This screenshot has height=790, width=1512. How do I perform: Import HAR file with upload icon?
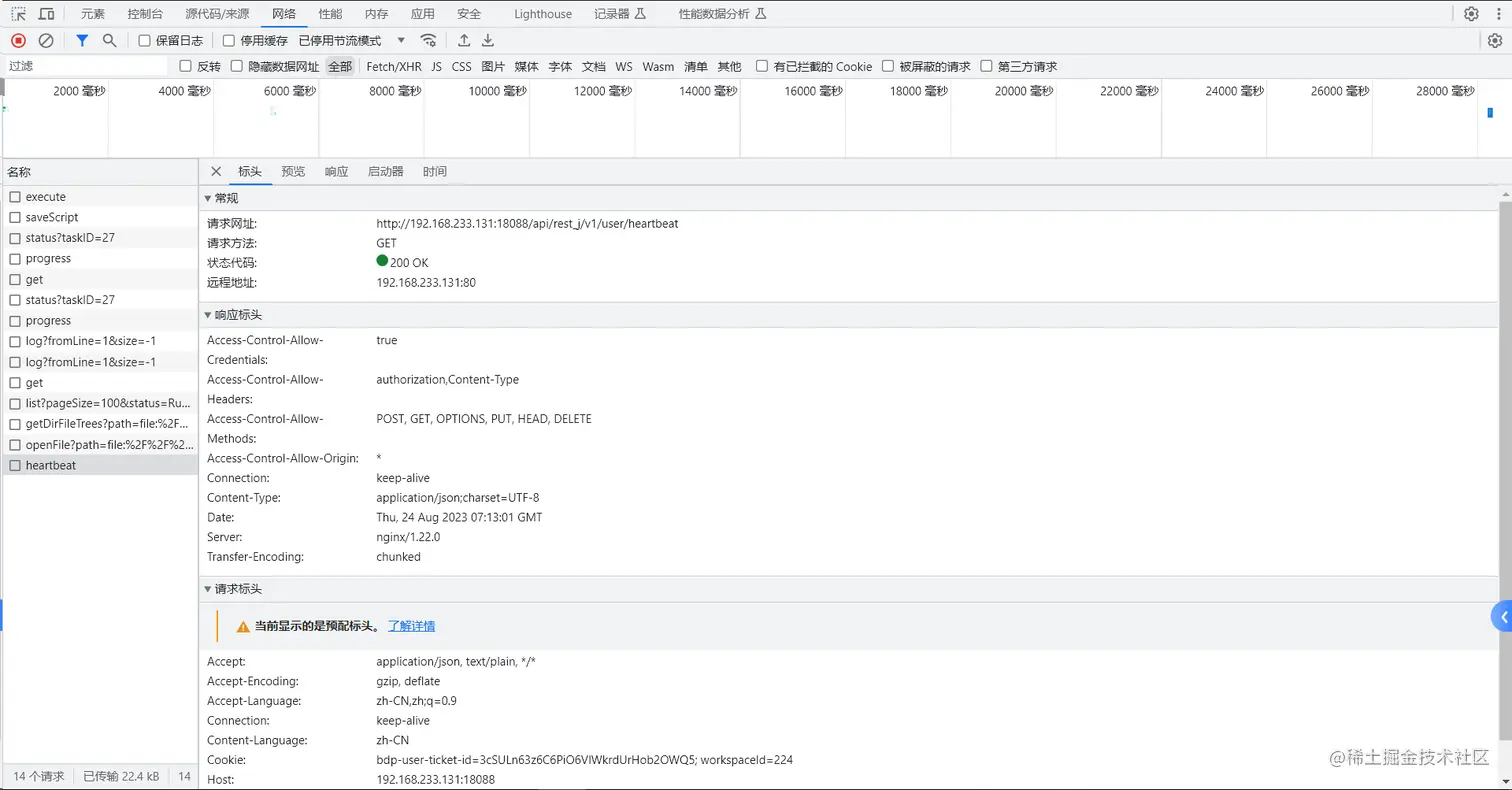[464, 40]
